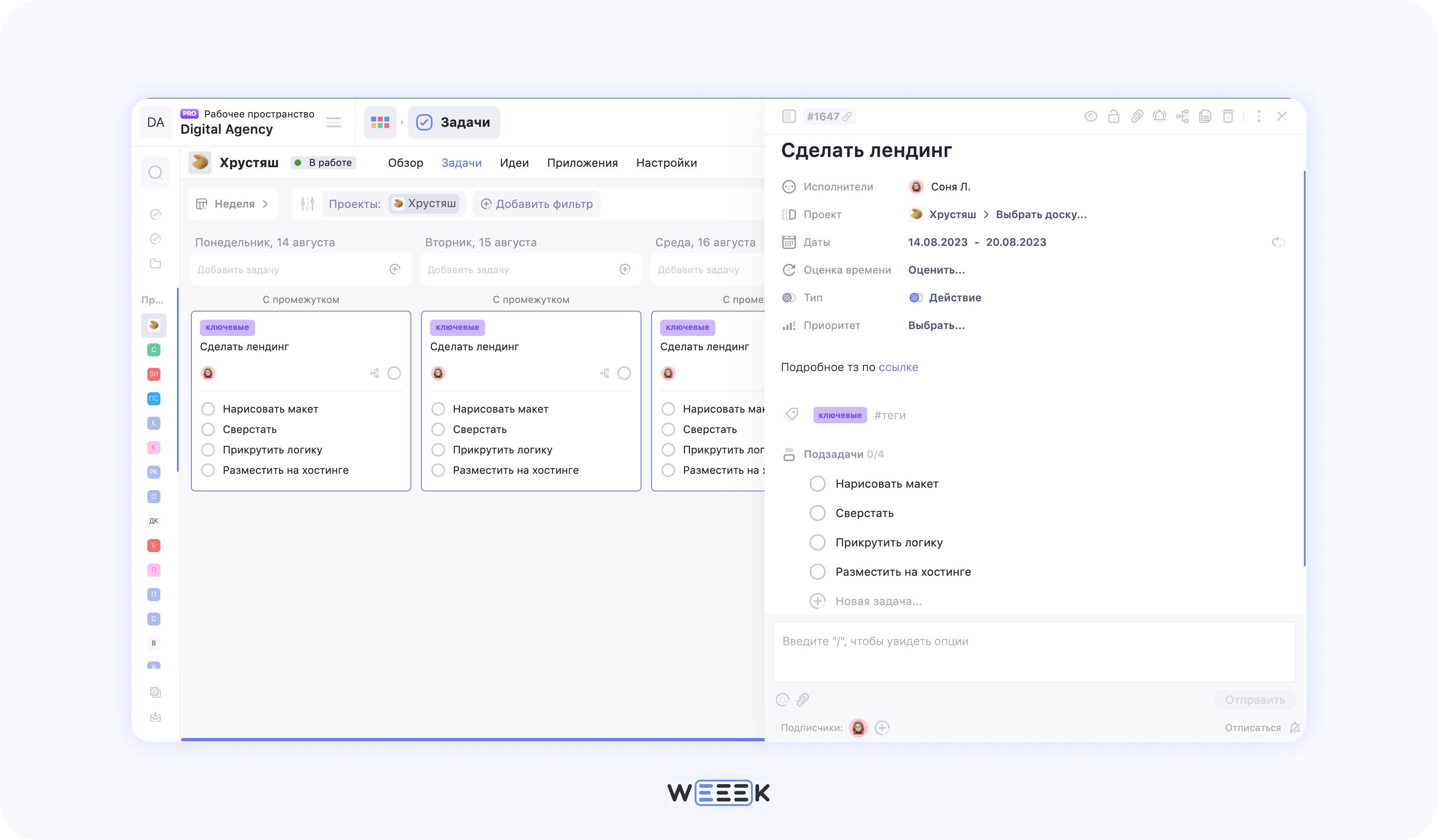Open board selector Выбрать доску in Проект row

pos(1041,215)
